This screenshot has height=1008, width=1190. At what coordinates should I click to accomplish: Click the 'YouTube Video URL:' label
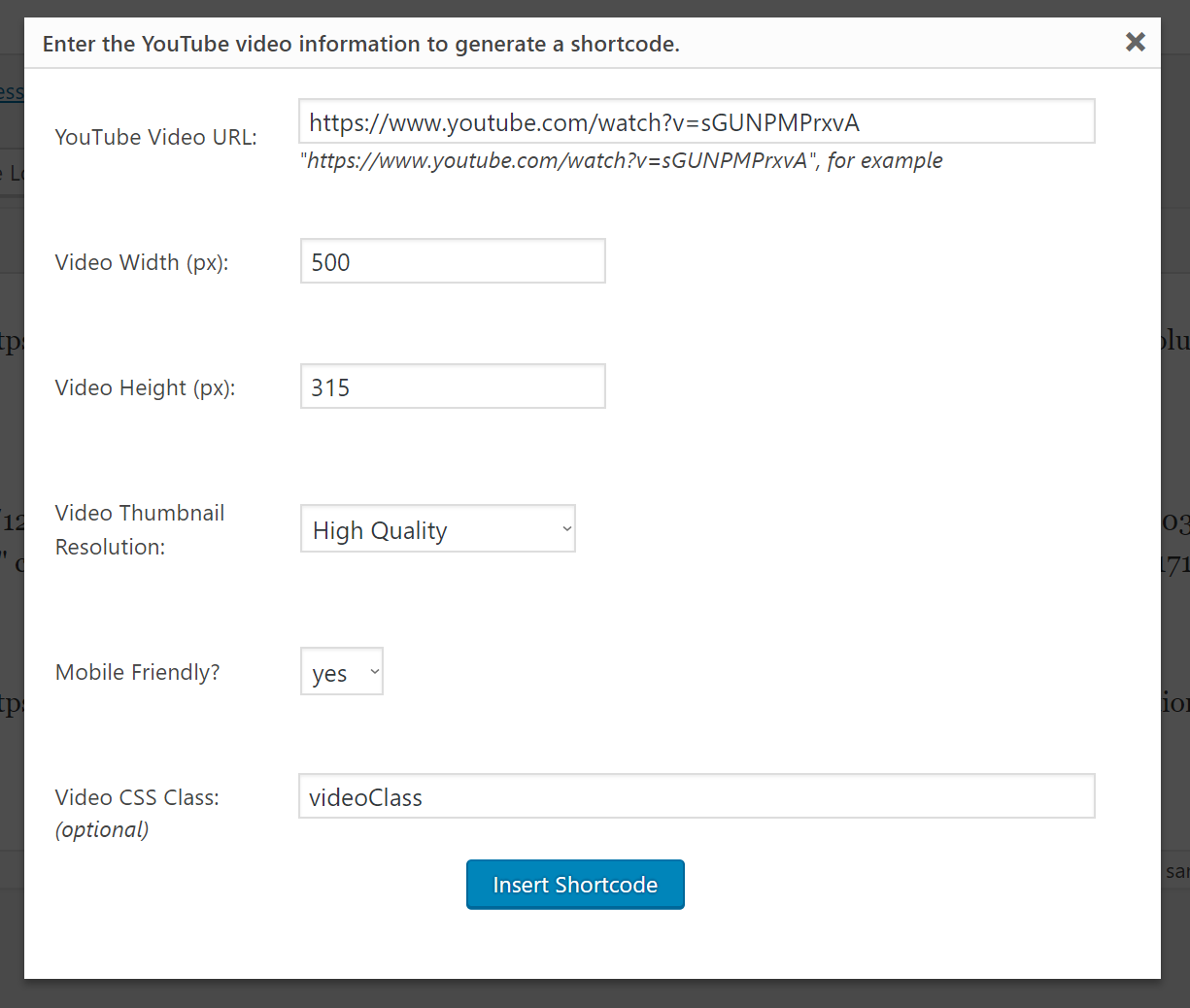click(x=156, y=137)
